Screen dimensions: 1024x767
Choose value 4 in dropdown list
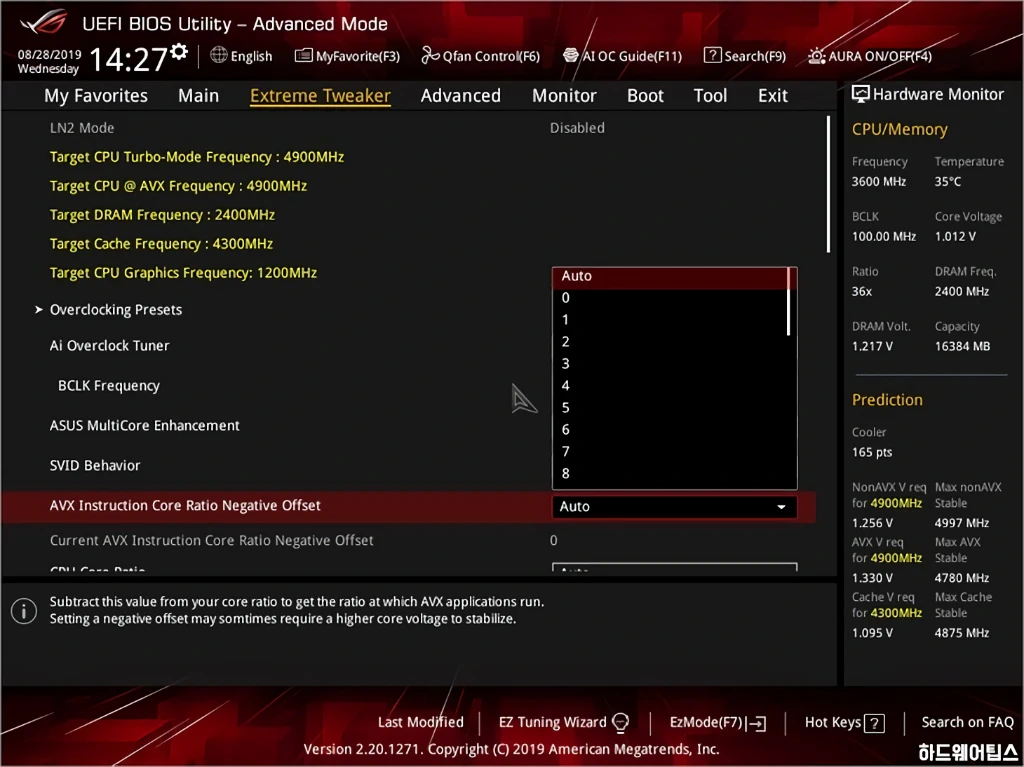[x=670, y=385]
